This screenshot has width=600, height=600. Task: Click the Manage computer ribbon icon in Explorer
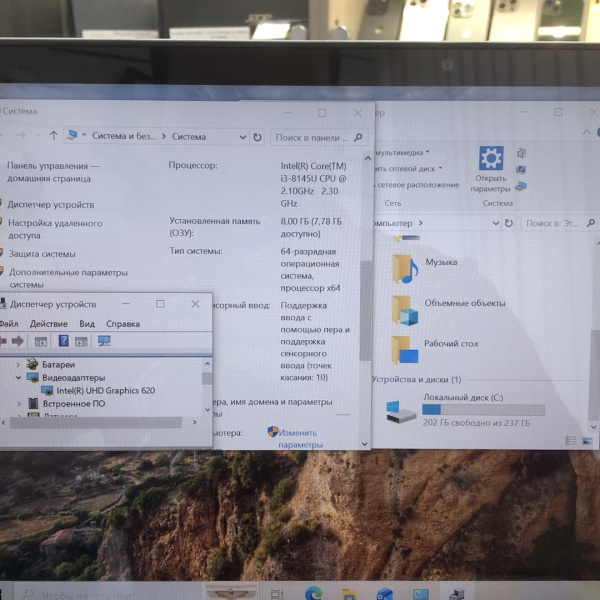(521, 186)
